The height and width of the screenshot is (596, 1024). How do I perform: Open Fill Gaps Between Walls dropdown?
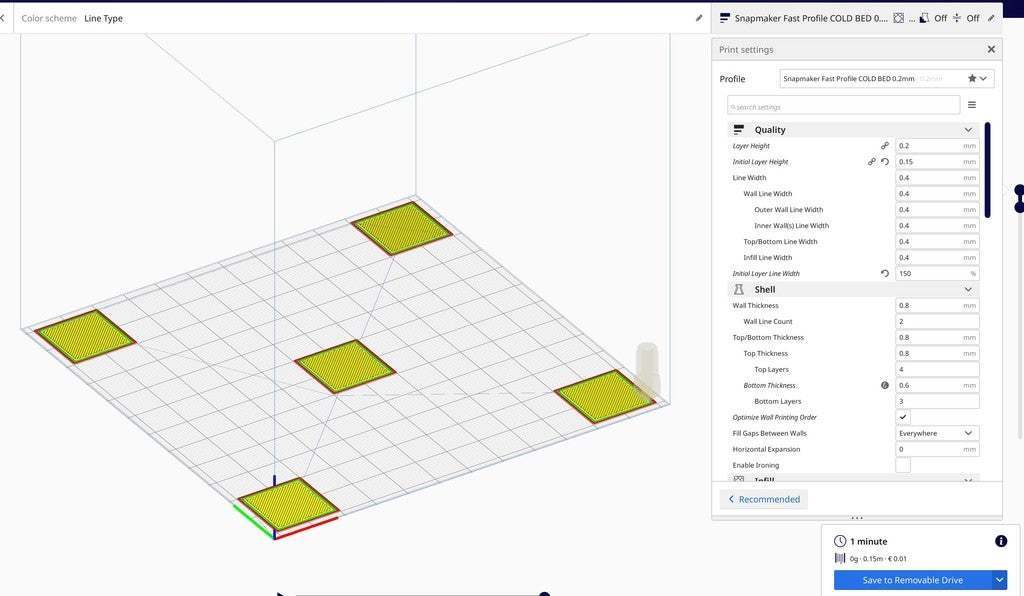coord(937,433)
